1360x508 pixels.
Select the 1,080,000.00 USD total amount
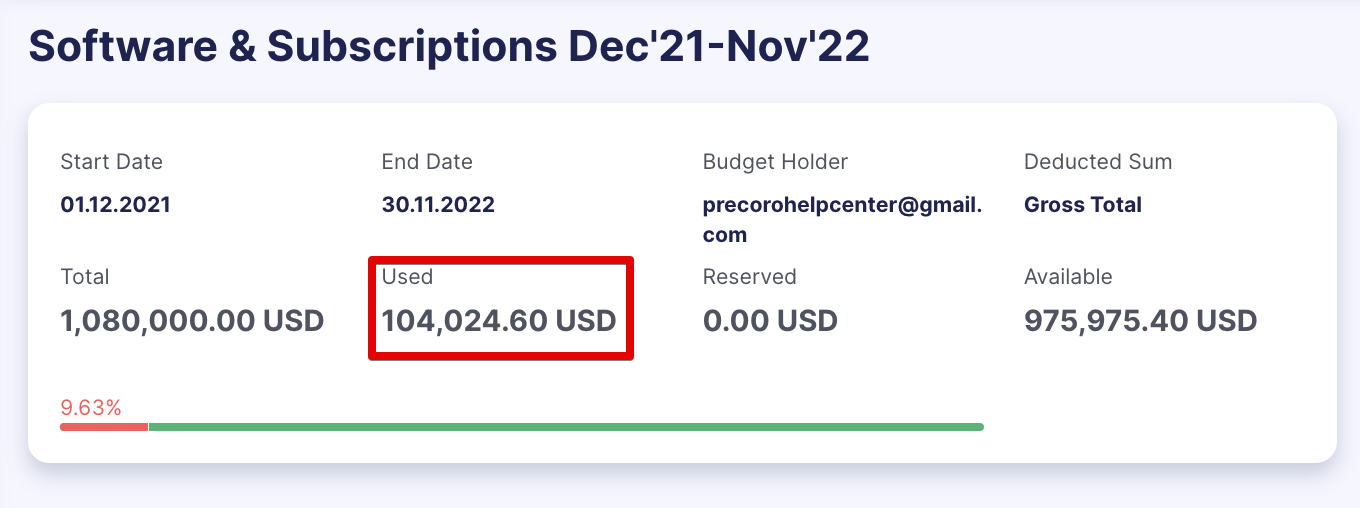(192, 321)
